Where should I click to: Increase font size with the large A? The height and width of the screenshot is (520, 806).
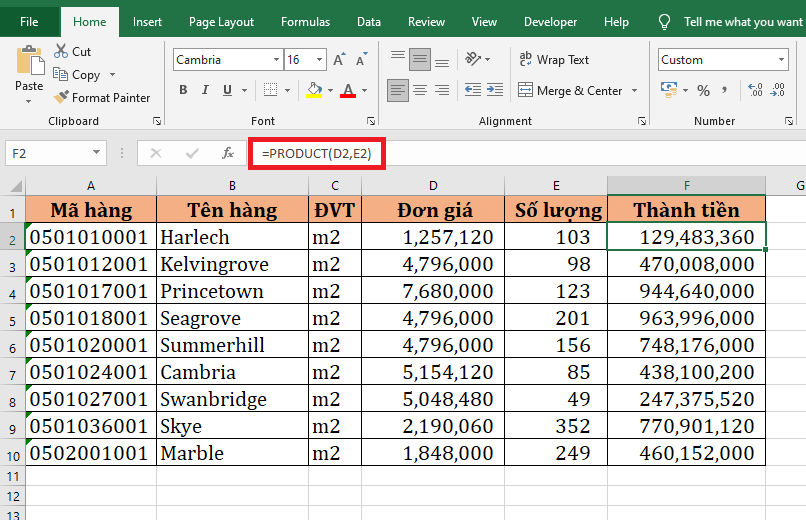tap(339, 60)
